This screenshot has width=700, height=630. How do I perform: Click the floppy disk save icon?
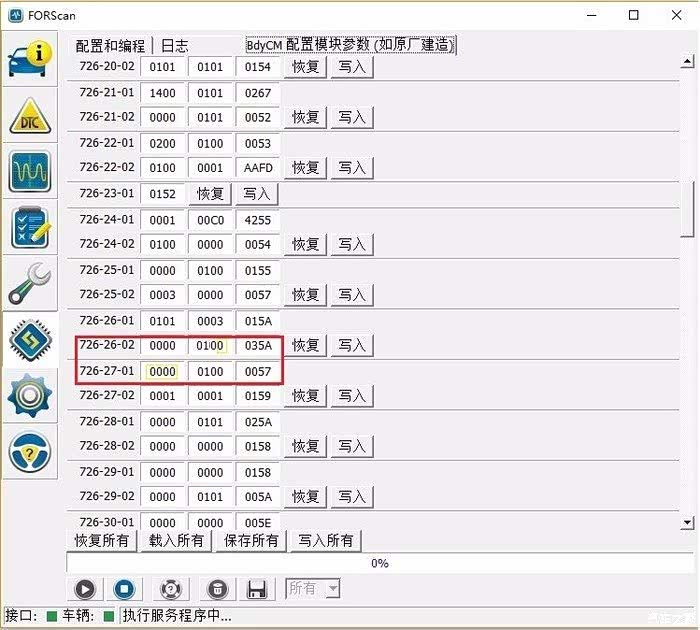pyautogui.click(x=257, y=589)
